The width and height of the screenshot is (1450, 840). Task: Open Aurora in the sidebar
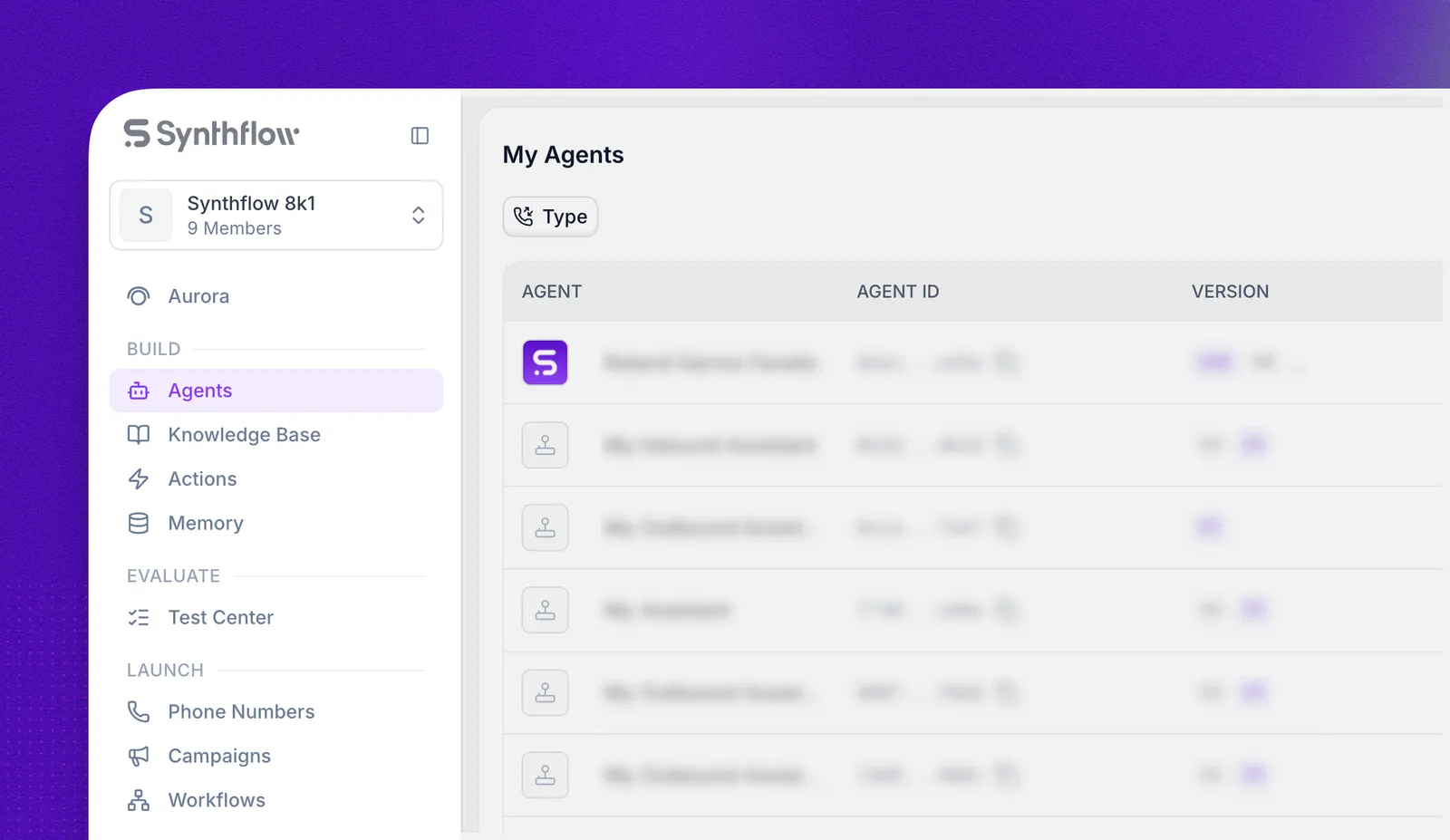[276, 296]
